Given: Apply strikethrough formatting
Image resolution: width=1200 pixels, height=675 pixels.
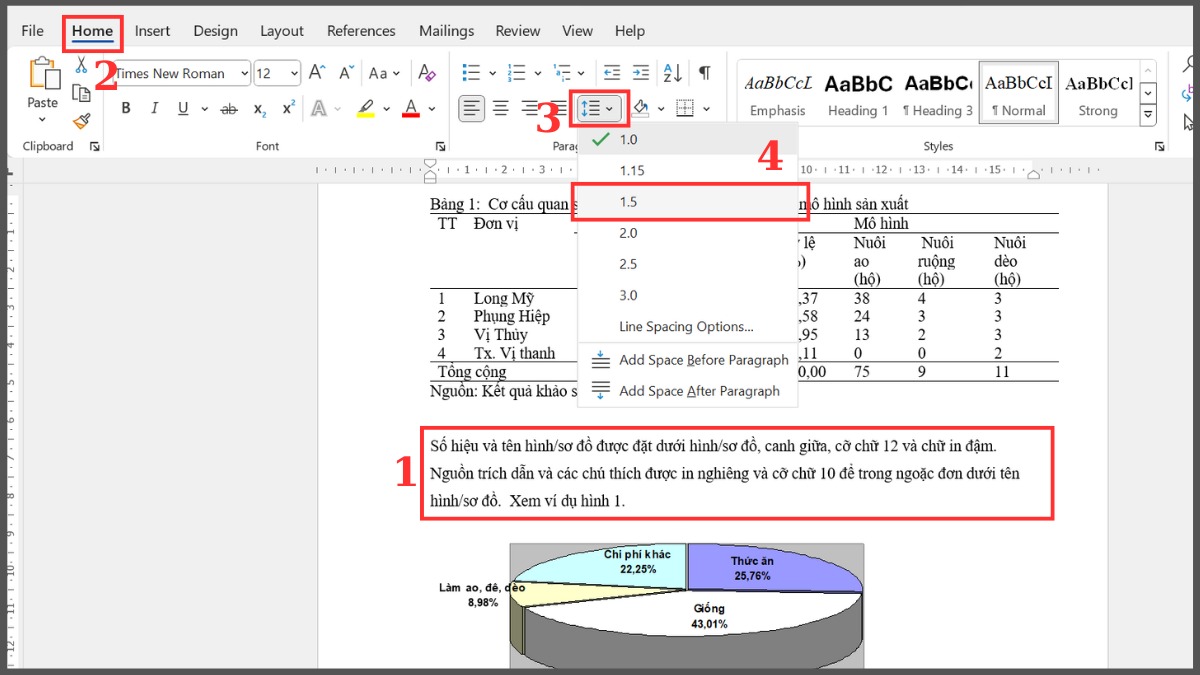Looking at the screenshot, I should point(229,108).
